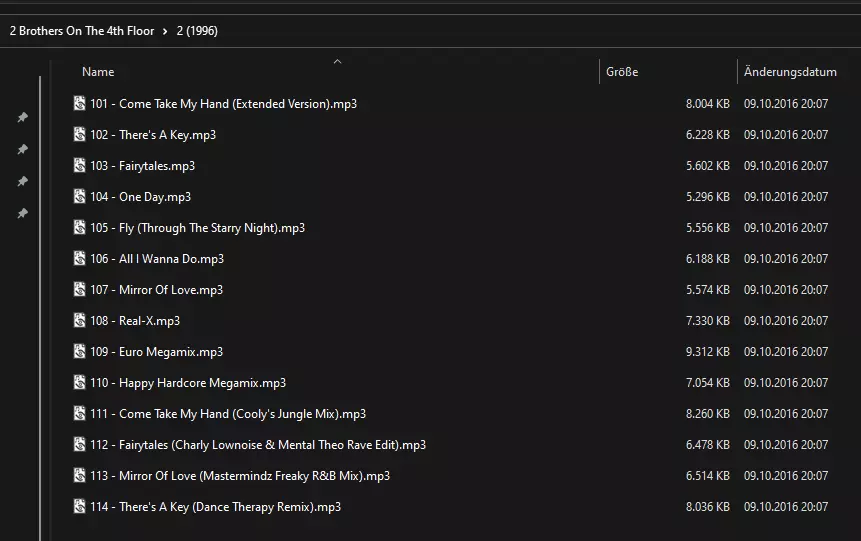The width and height of the screenshot is (861, 541).
Task: Select file 111 - Come Take My Hand (Cooly's Jungle Mix).mp3
Action: 228,414
